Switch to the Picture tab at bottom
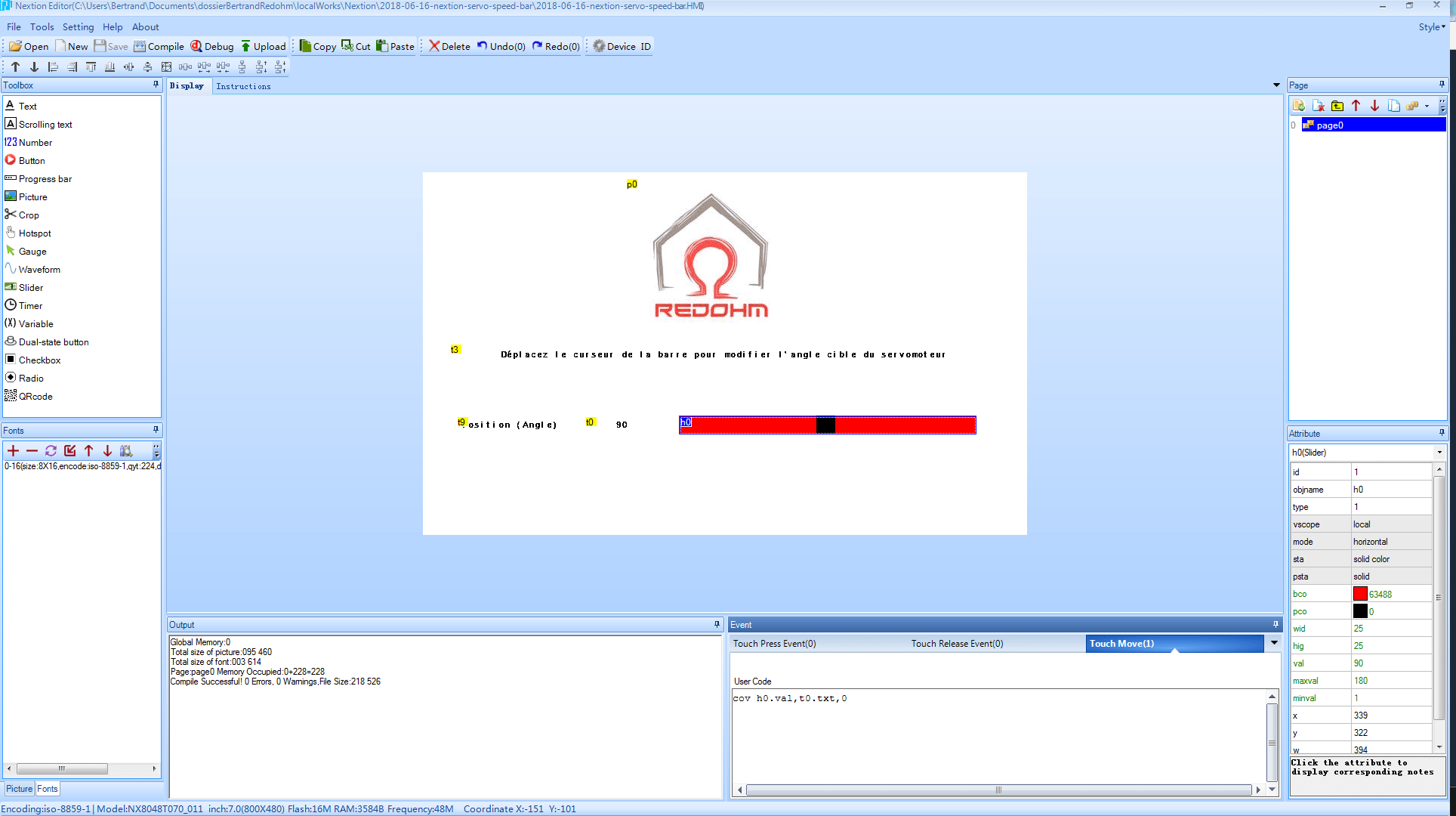The height and width of the screenshot is (816, 1456). tap(20, 789)
